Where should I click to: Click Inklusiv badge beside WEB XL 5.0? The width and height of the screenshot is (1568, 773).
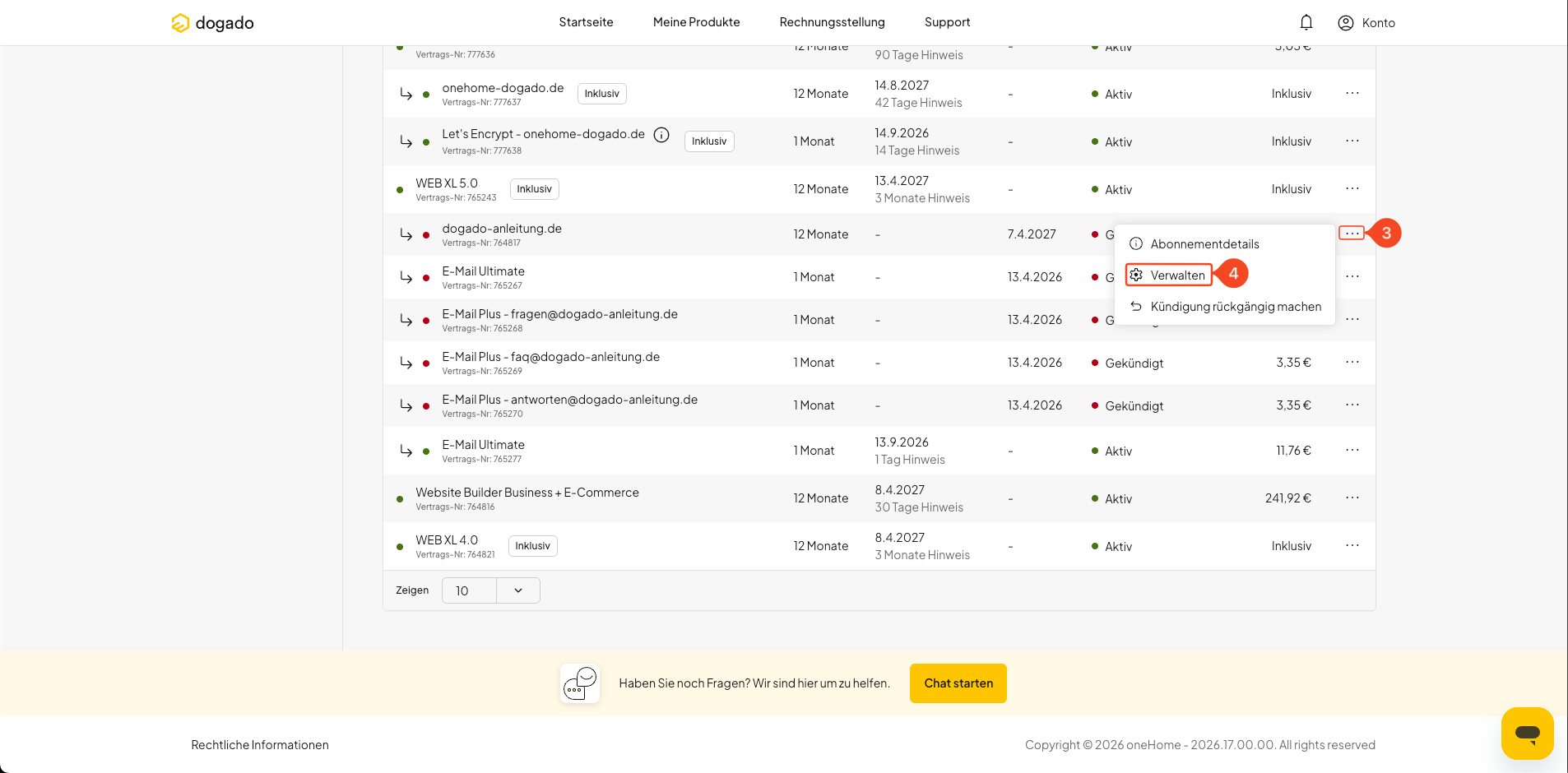[x=535, y=189]
